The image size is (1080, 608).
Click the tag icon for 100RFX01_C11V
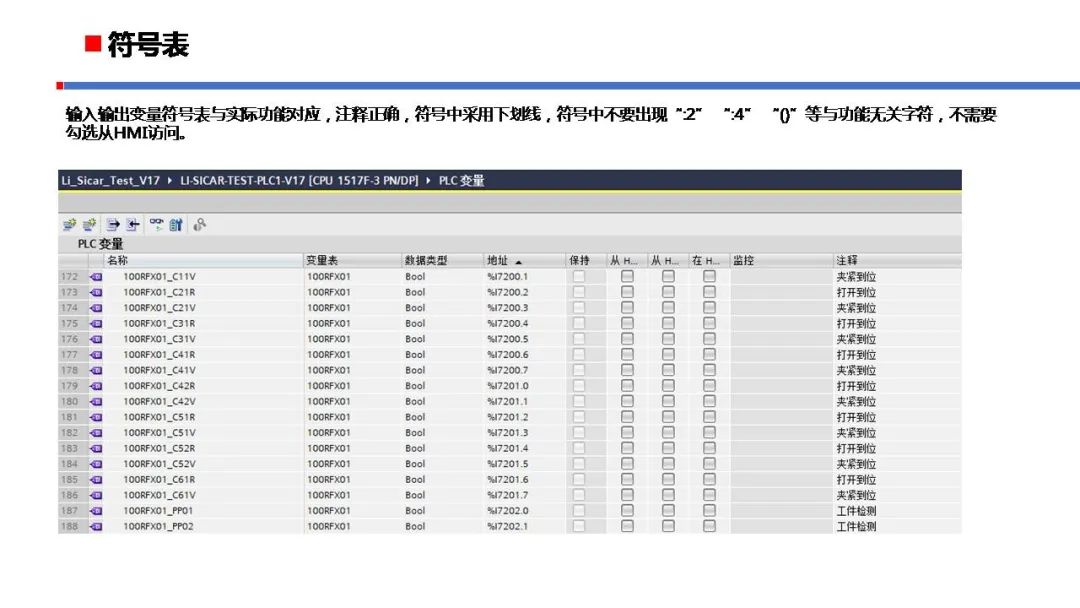pyautogui.click(x=96, y=277)
